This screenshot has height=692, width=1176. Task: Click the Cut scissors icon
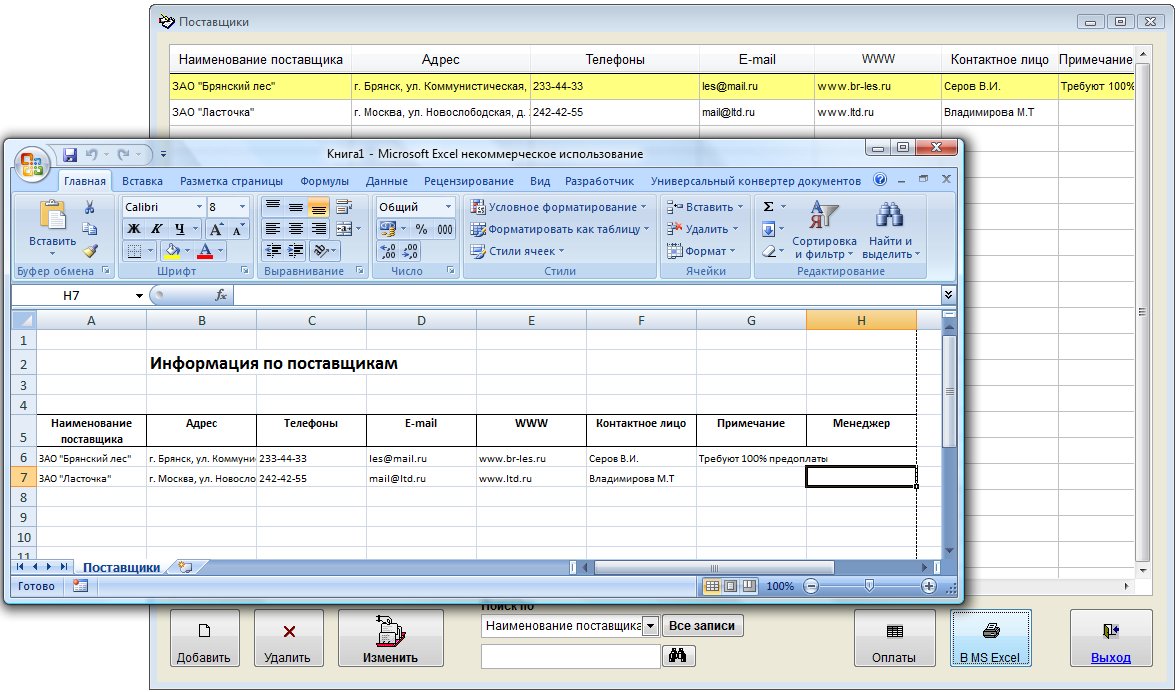click(x=90, y=207)
